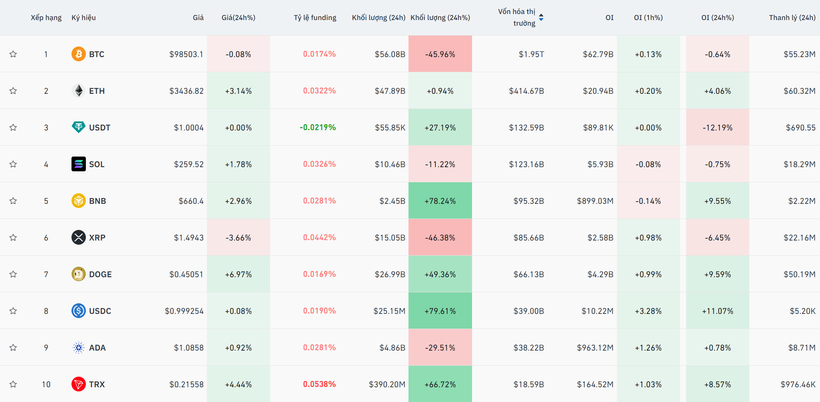Click the XRP coin icon
Image resolution: width=820 pixels, height=402 pixels.
[78, 238]
